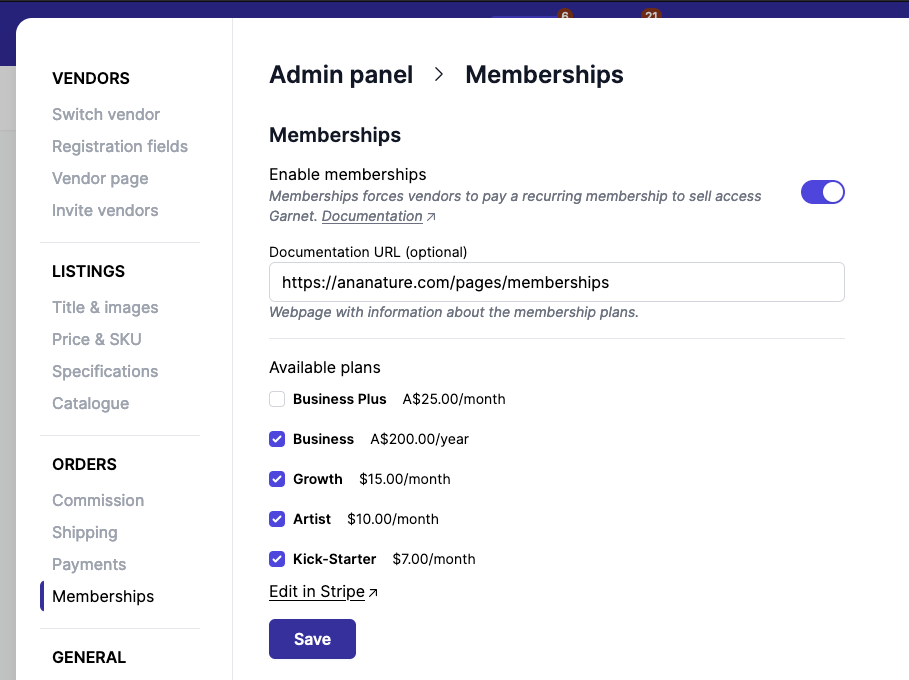Click the Save button
The height and width of the screenshot is (680, 909).
(312, 638)
